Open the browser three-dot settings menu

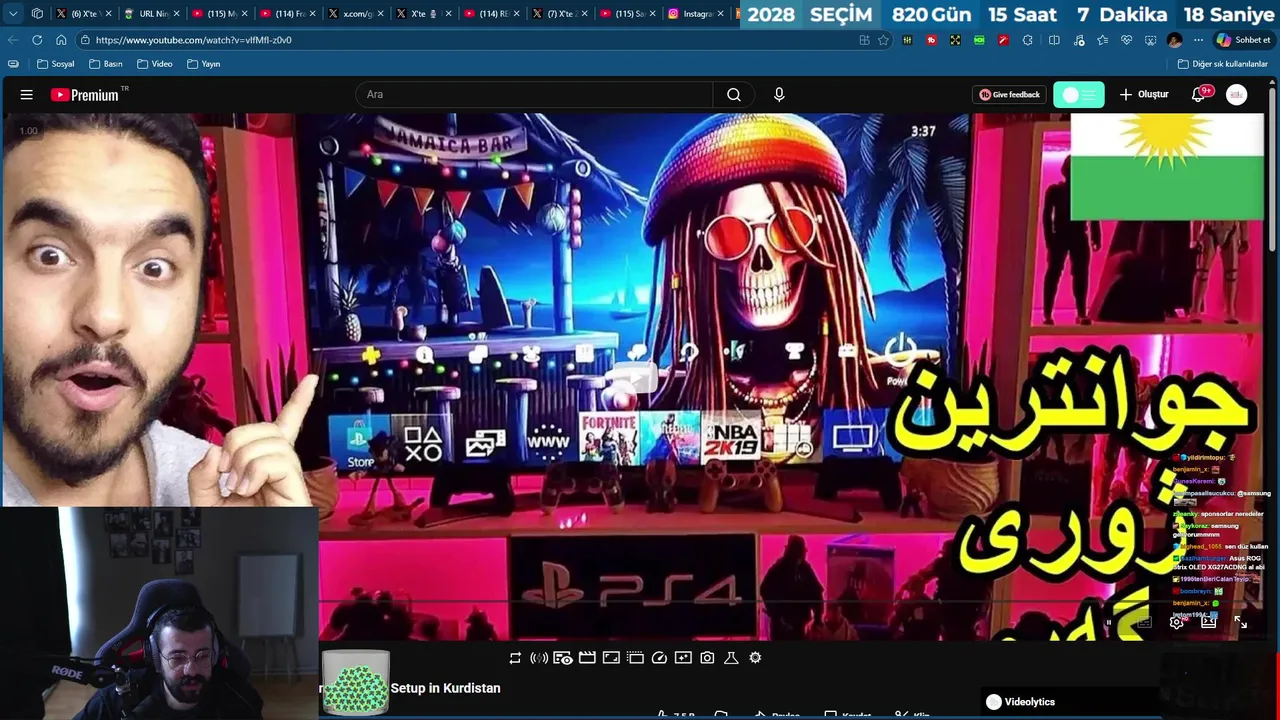1198,40
